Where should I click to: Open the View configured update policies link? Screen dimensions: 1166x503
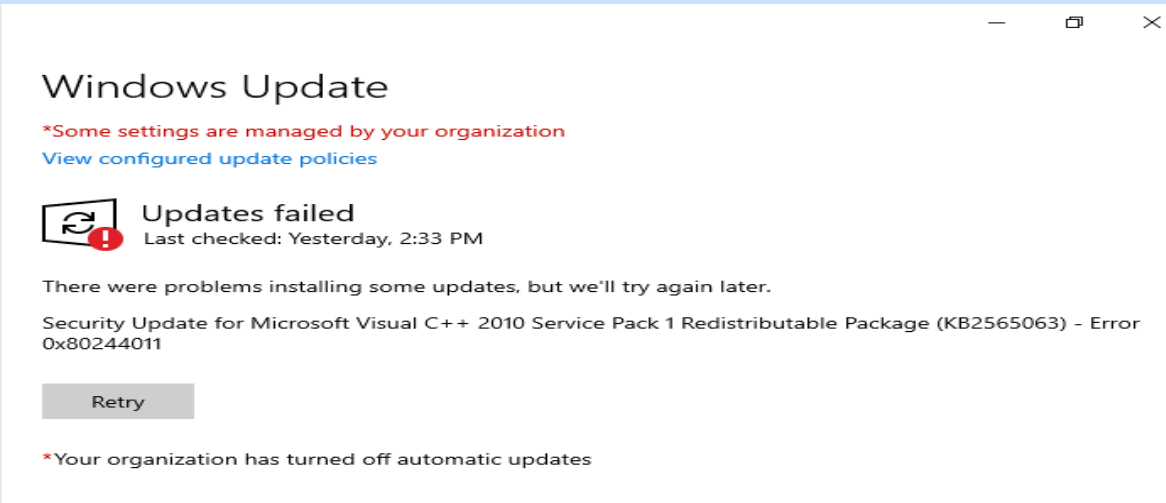click(209, 158)
